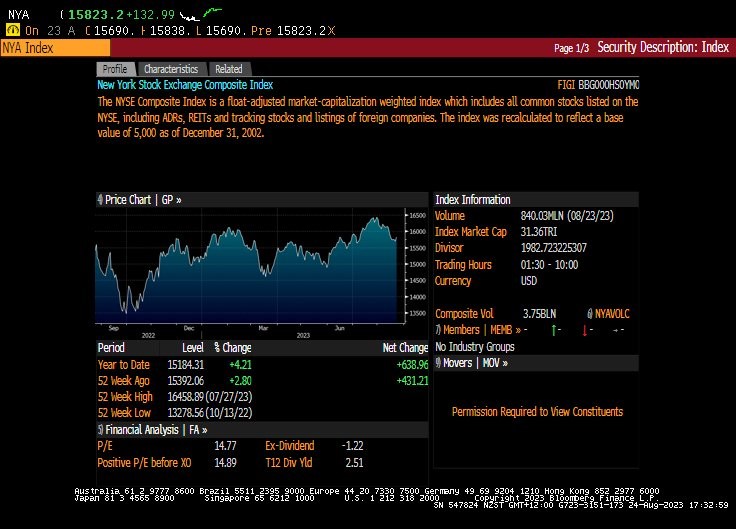Click the 52 Week Ago % change +2.80
This screenshot has width=736, height=529.
[x=240, y=381]
